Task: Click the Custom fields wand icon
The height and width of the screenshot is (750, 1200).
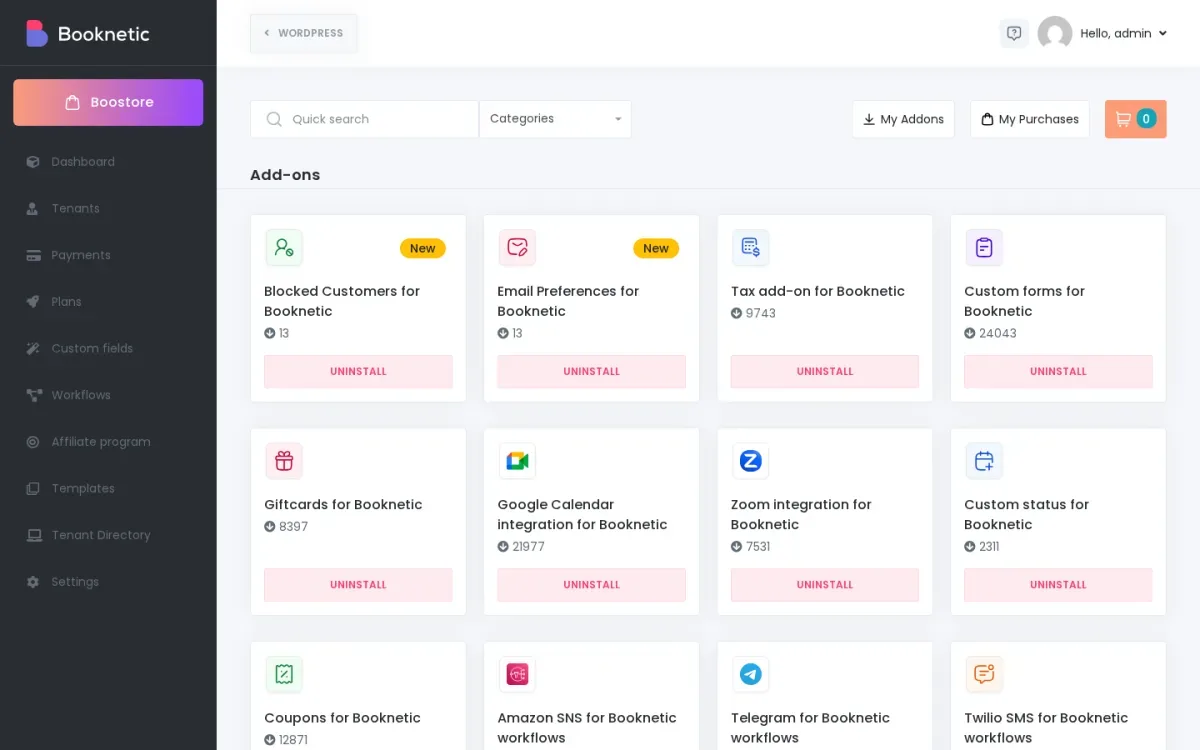Action: [33, 349]
